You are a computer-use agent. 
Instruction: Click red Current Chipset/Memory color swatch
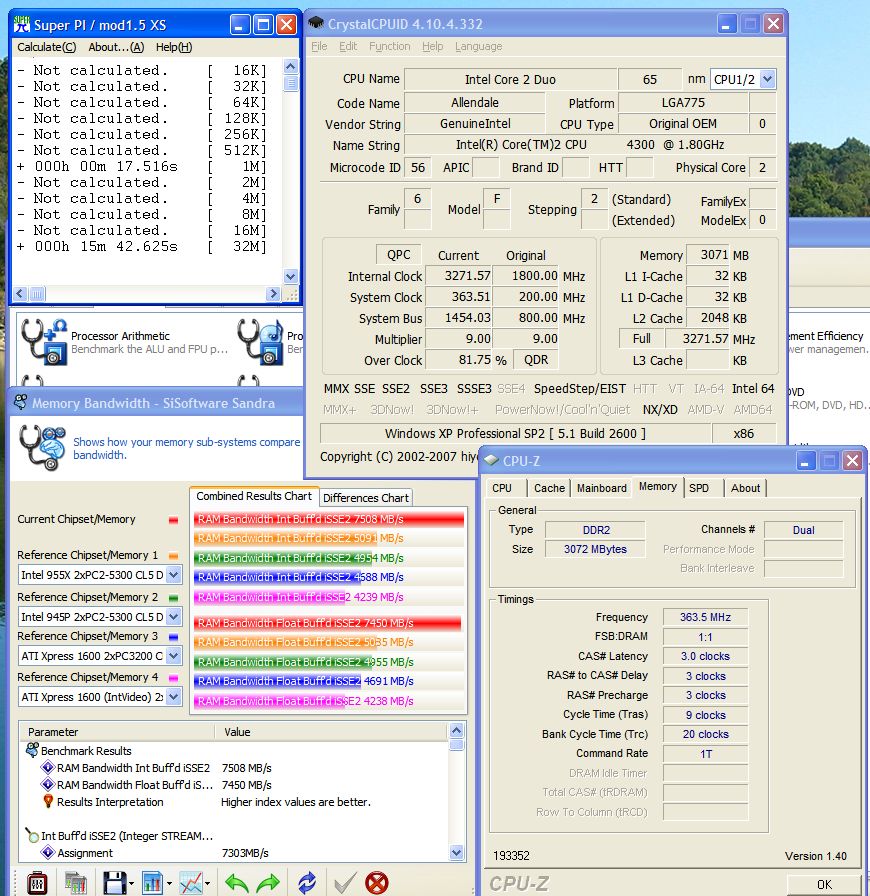(x=173, y=519)
